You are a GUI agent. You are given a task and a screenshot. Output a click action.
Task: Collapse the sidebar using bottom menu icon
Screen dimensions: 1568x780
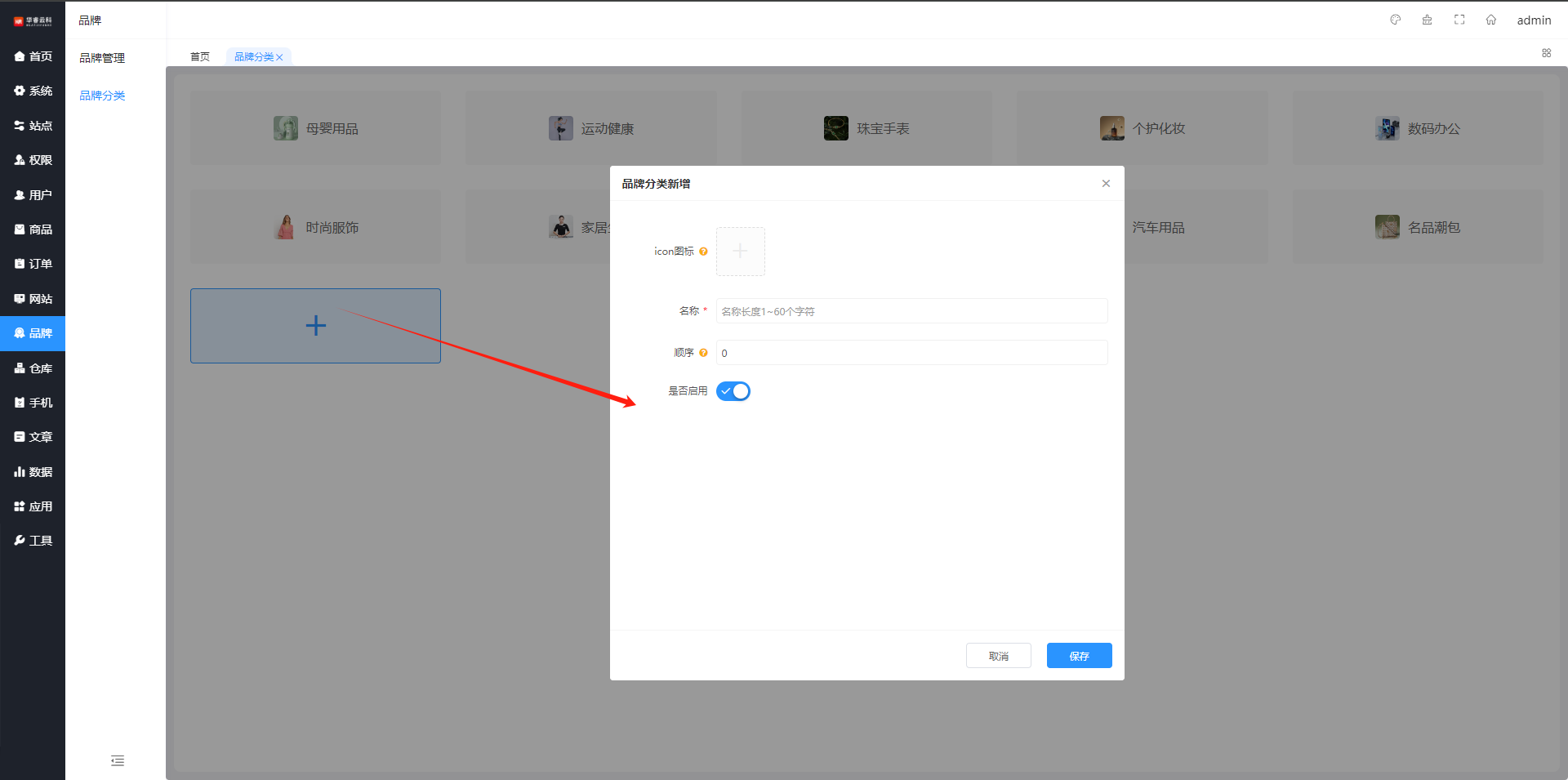(x=118, y=761)
